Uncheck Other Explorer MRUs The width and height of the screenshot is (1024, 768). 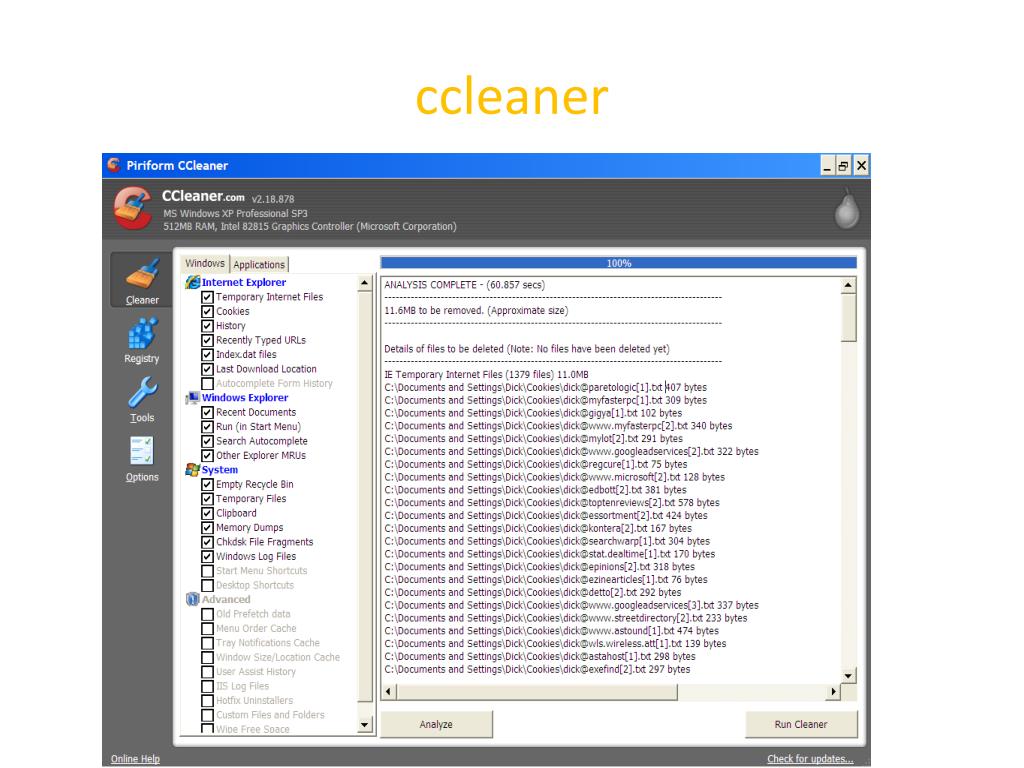[207, 456]
